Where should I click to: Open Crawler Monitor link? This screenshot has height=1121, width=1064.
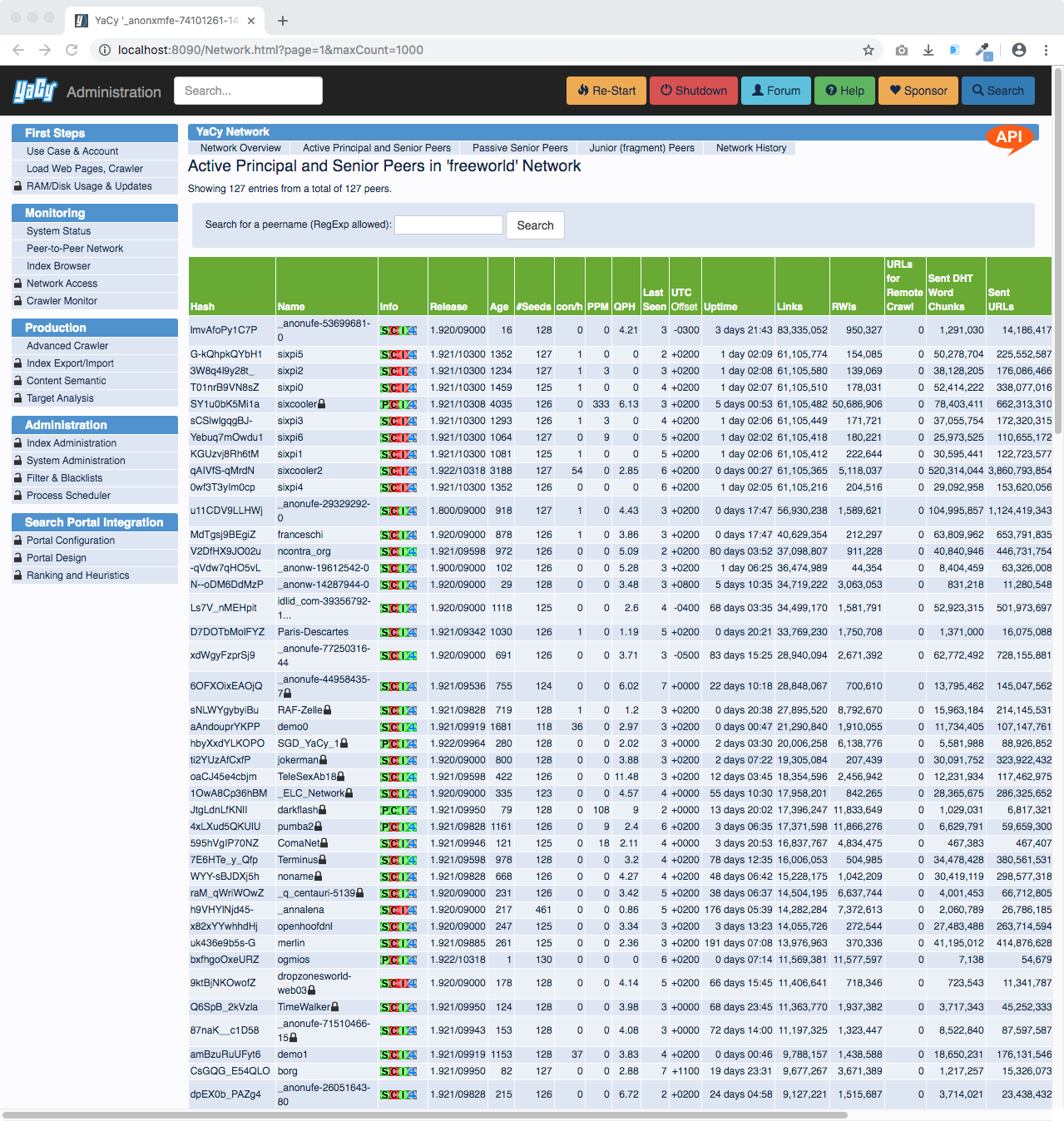coord(62,301)
